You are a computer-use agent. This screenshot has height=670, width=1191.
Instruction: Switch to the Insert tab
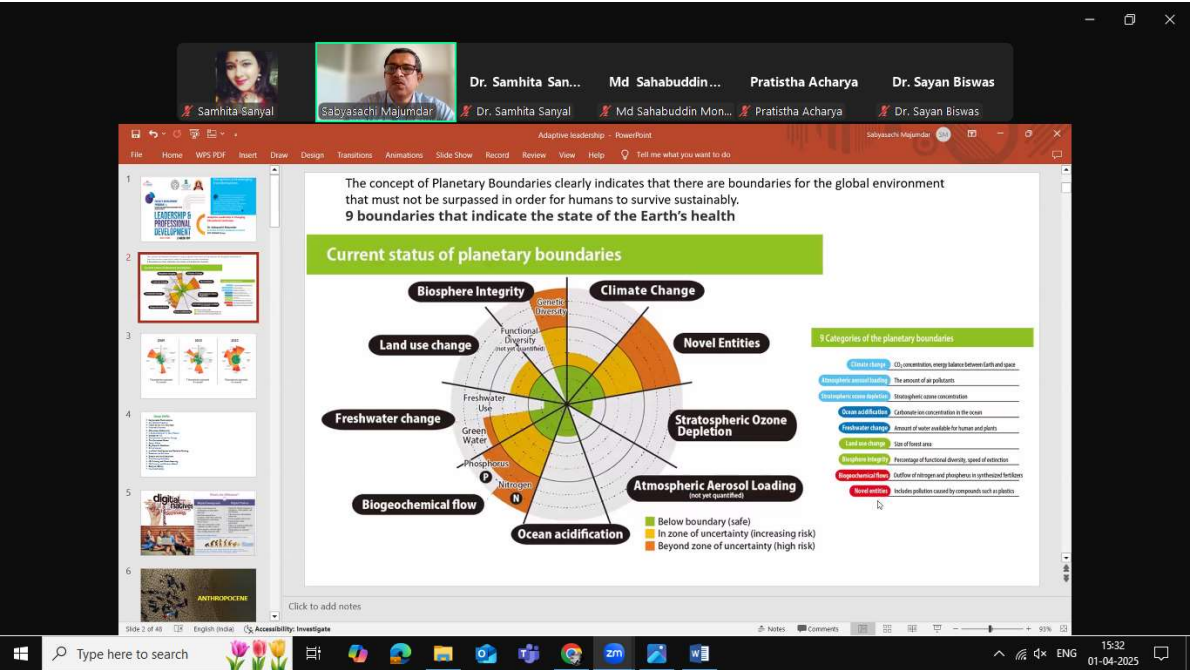(x=248, y=155)
